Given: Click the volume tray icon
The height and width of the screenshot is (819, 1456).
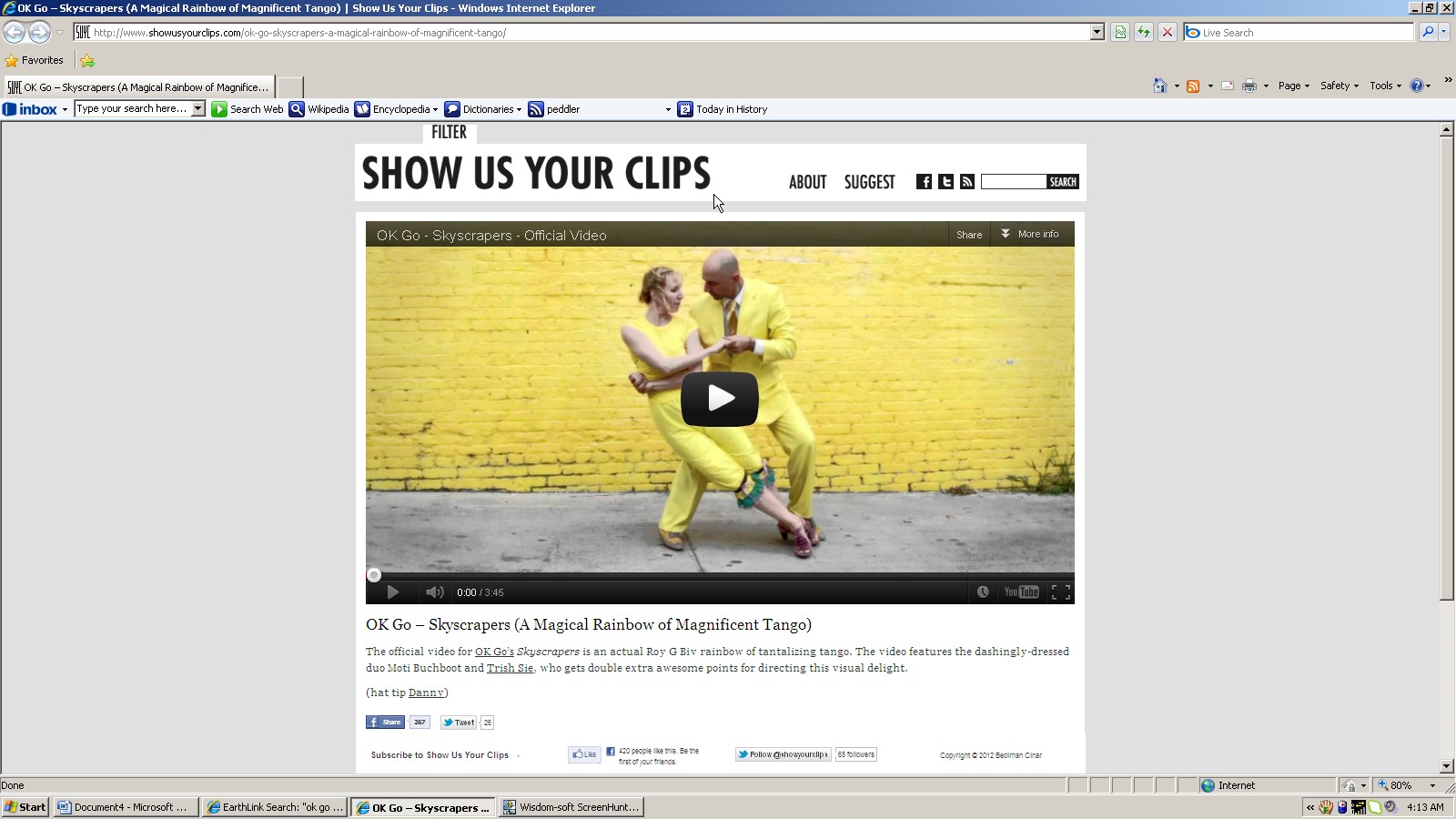Looking at the screenshot, I should point(1390,807).
